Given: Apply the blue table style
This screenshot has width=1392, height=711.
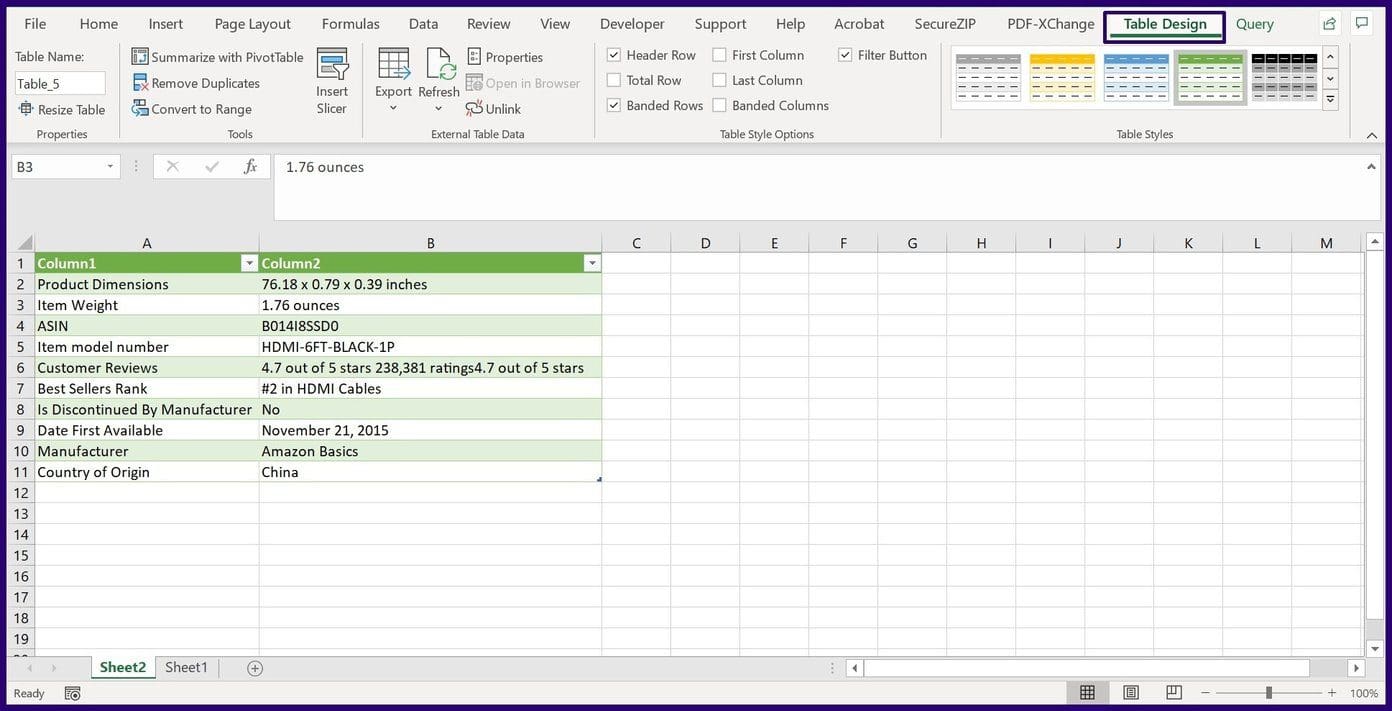Looking at the screenshot, I should (1136, 78).
